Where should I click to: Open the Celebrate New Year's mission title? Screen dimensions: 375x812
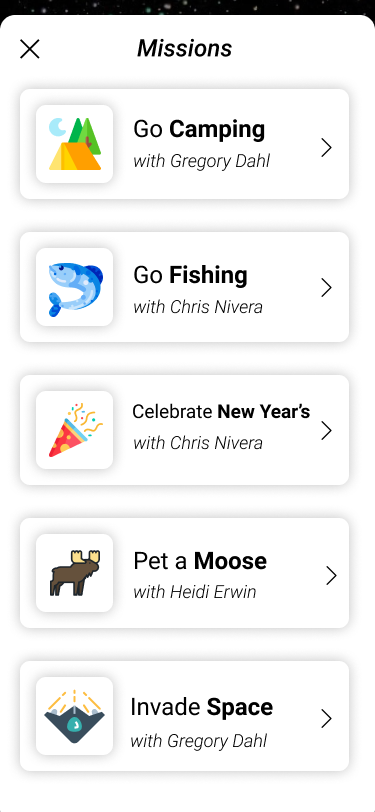(221, 412)
